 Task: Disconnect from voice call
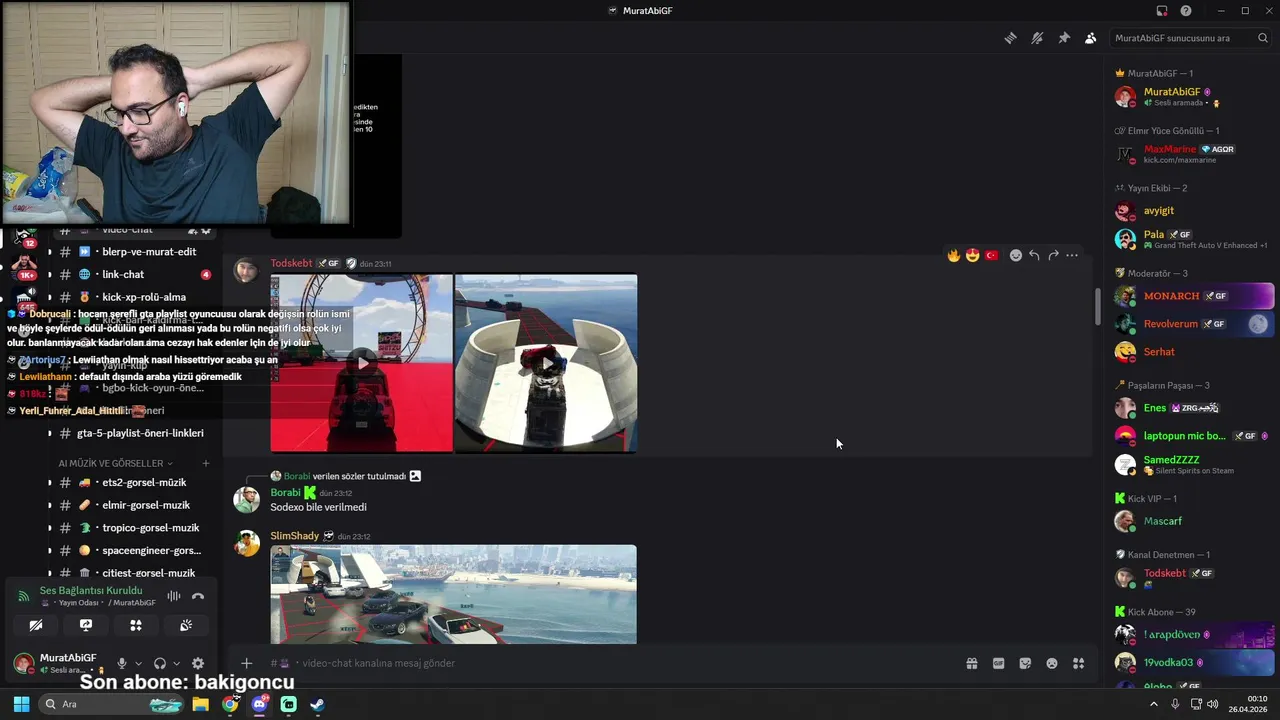coord(198,596)
